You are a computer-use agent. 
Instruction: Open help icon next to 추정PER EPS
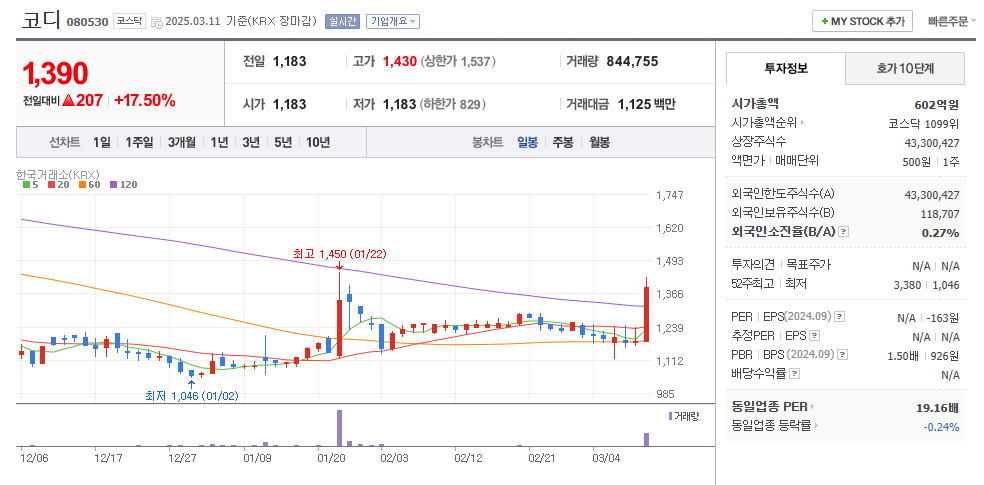pos(815,336)
